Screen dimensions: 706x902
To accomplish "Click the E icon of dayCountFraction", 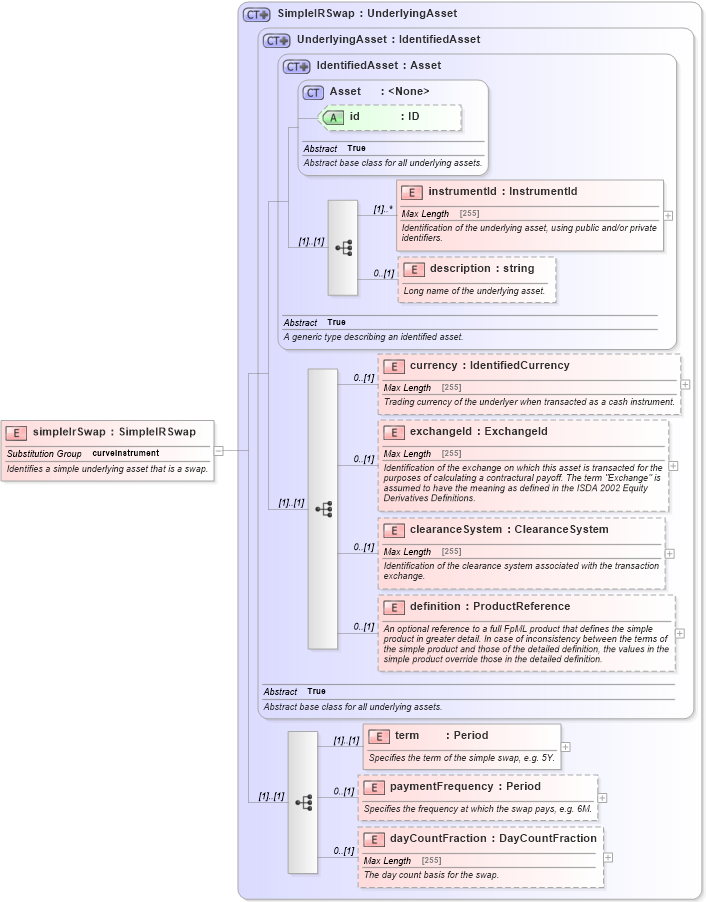I will pyautogui.click(x=374, y=839).
